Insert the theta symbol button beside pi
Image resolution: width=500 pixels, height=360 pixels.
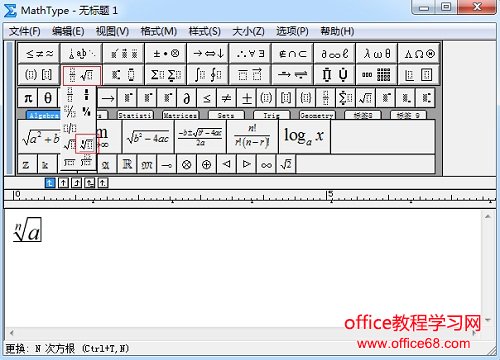[x=48, y=98]
